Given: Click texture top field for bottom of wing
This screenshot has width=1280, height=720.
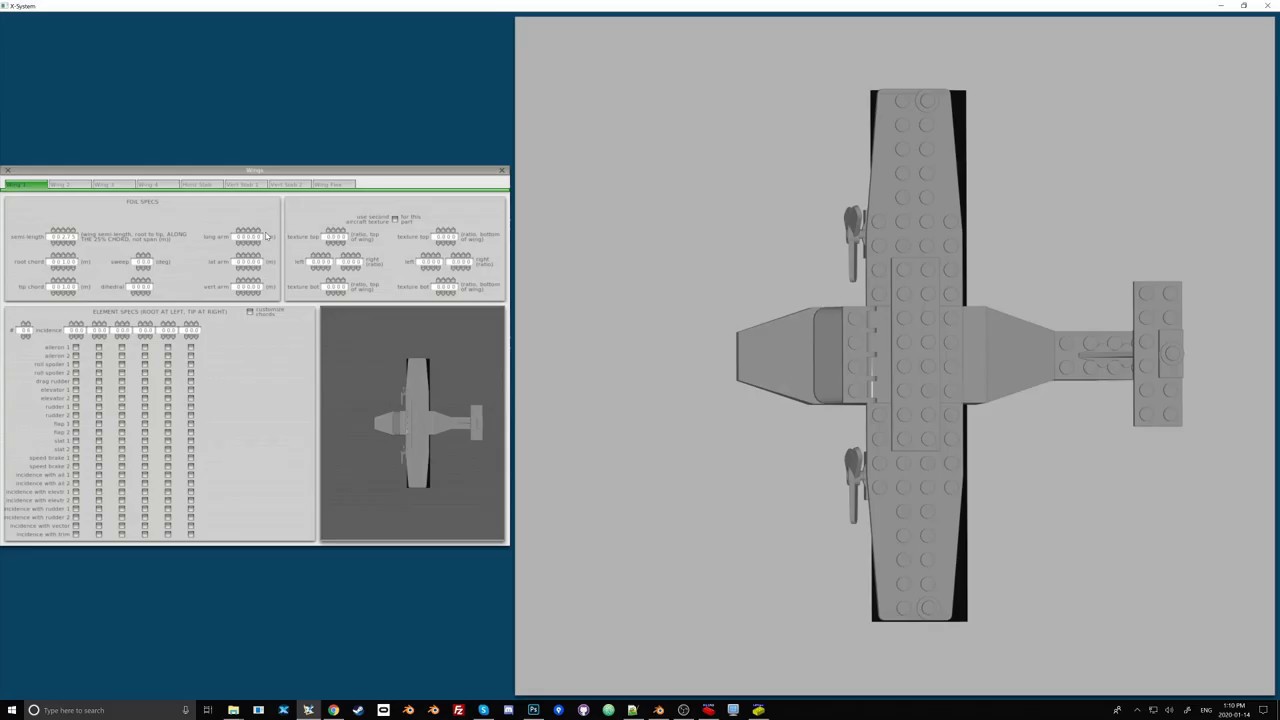Looking at the screenshot, I should click(x=445, y=237).
